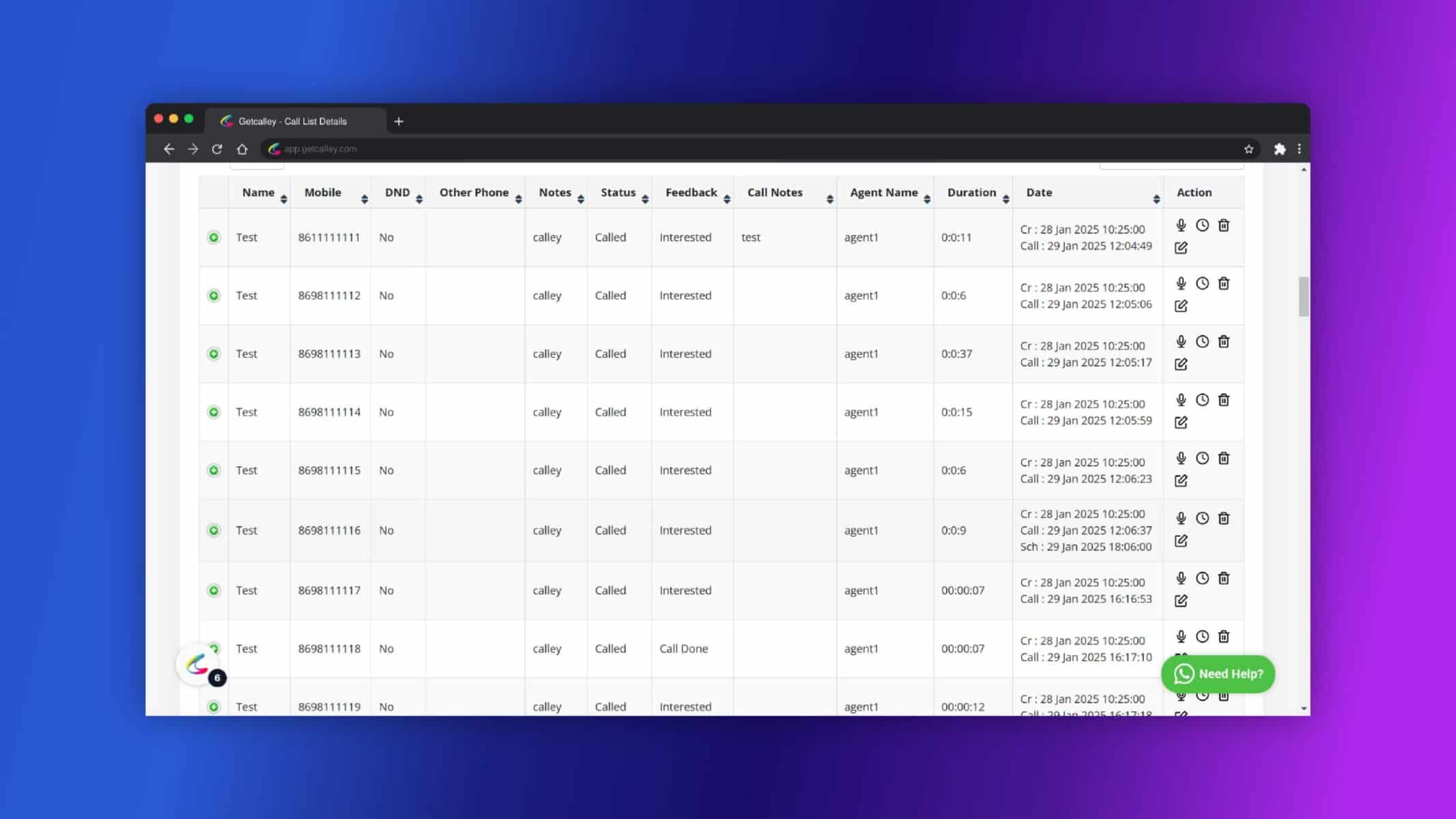Click the Agent Name column header

(x=883, y=192)
